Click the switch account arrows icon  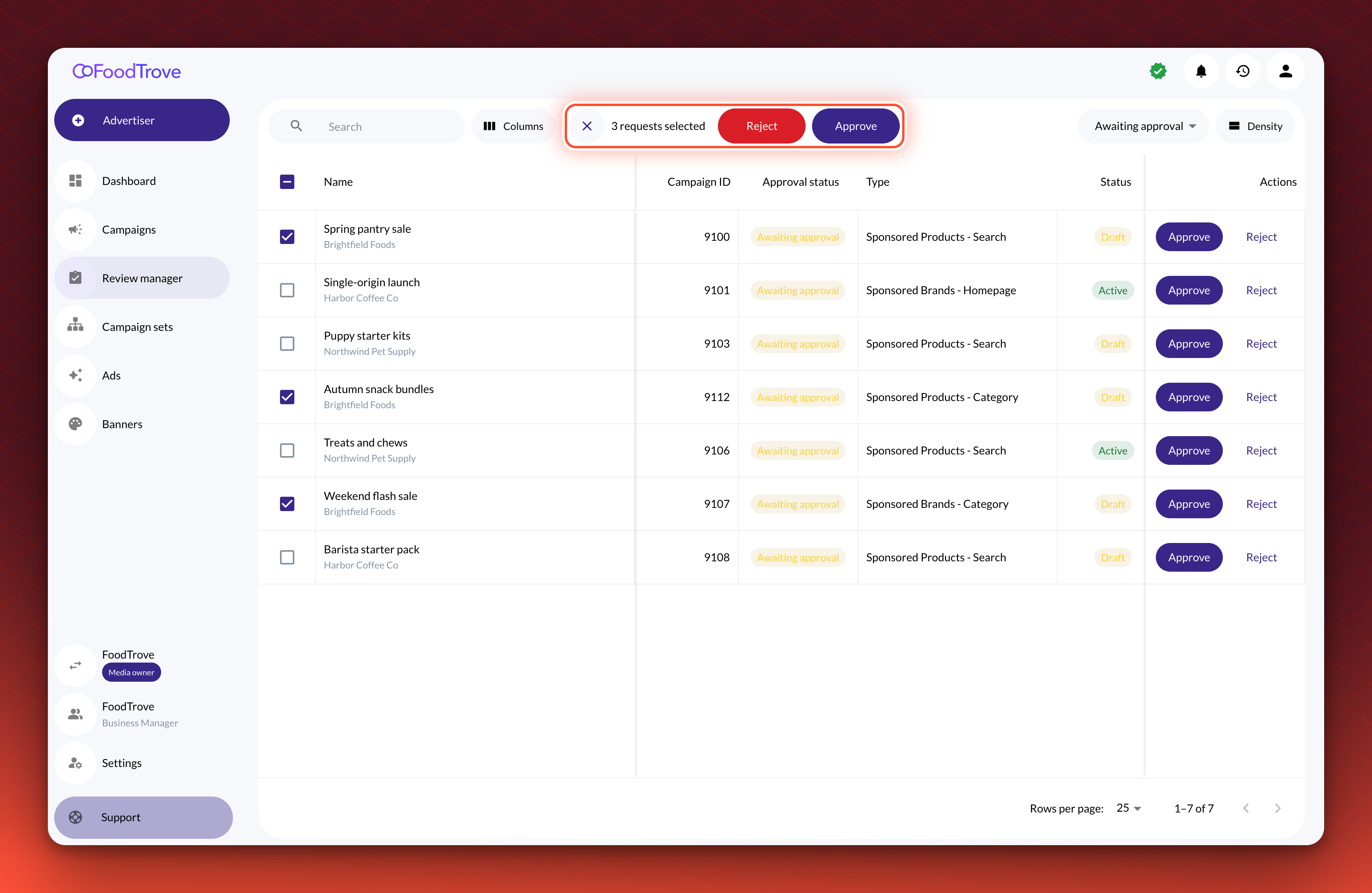point(75,665)
